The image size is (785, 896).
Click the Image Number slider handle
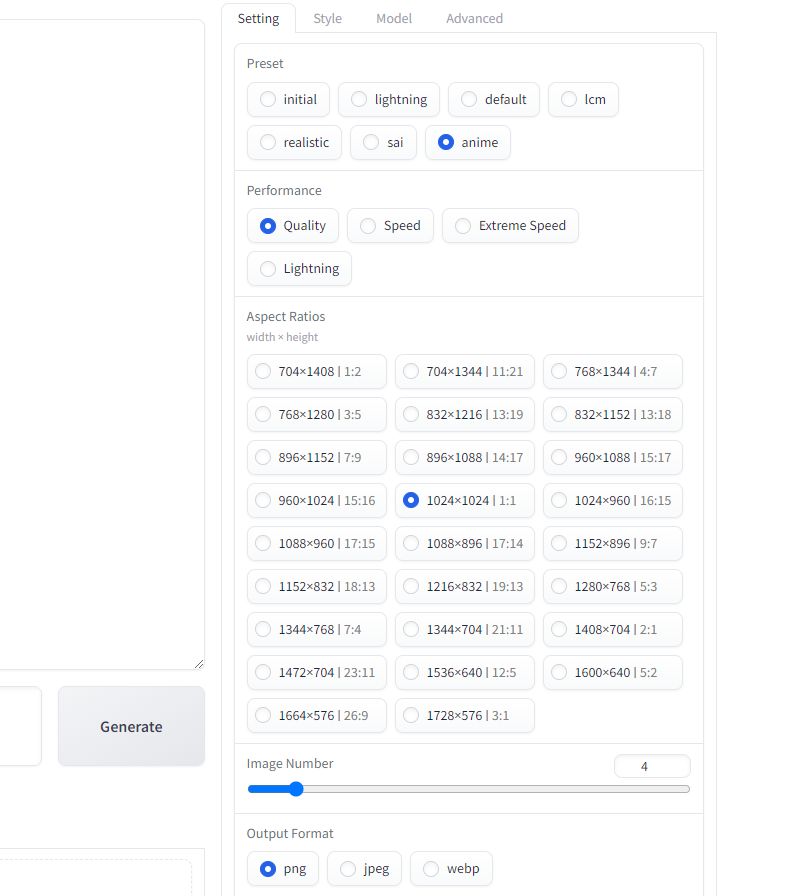[296, 789]
